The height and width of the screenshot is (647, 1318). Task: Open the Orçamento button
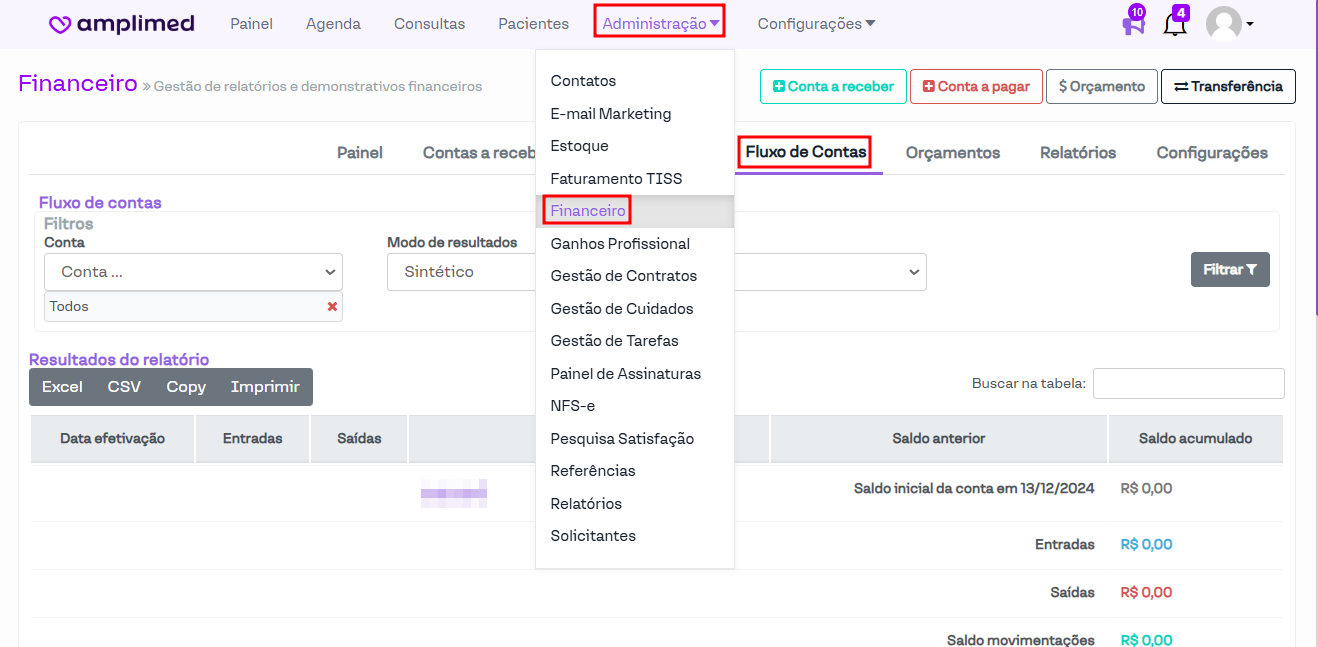click(1101, 87)
